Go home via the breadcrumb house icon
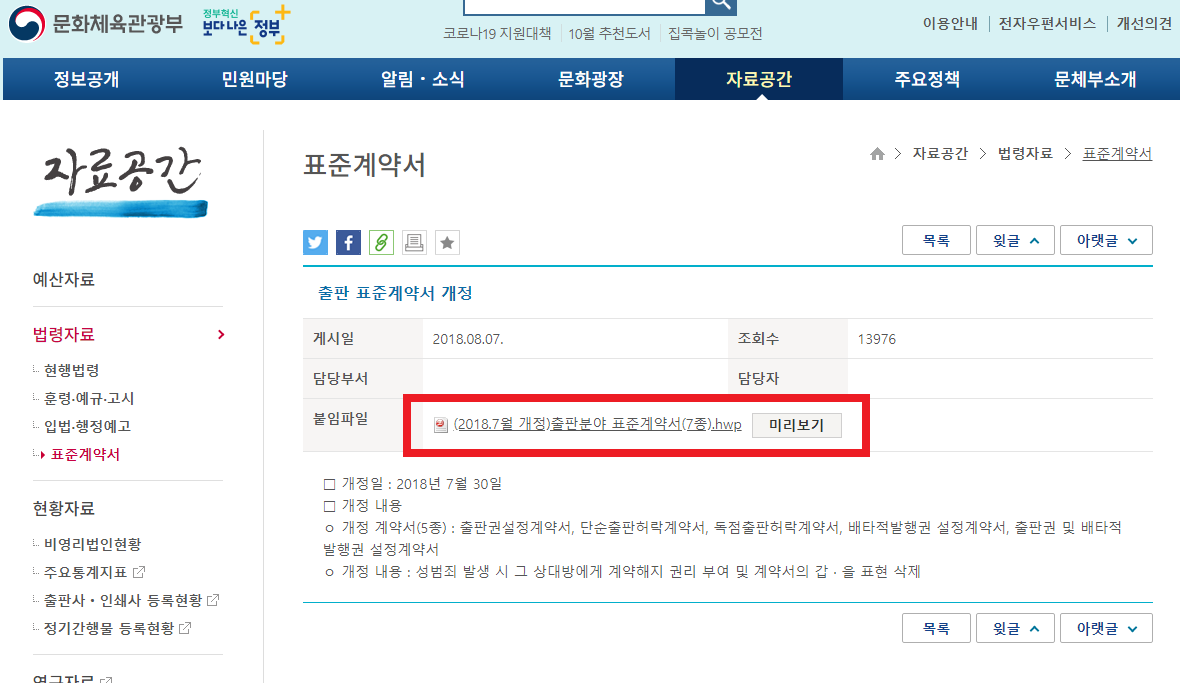 pyautogui.click(x=877, y=153)
